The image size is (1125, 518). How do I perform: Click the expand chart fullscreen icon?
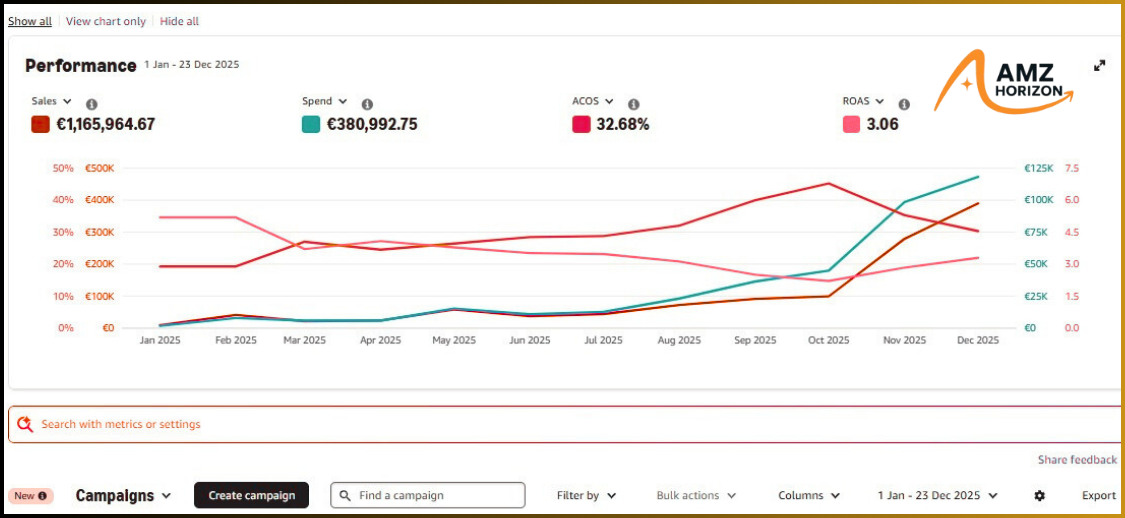coord(1099,66)
